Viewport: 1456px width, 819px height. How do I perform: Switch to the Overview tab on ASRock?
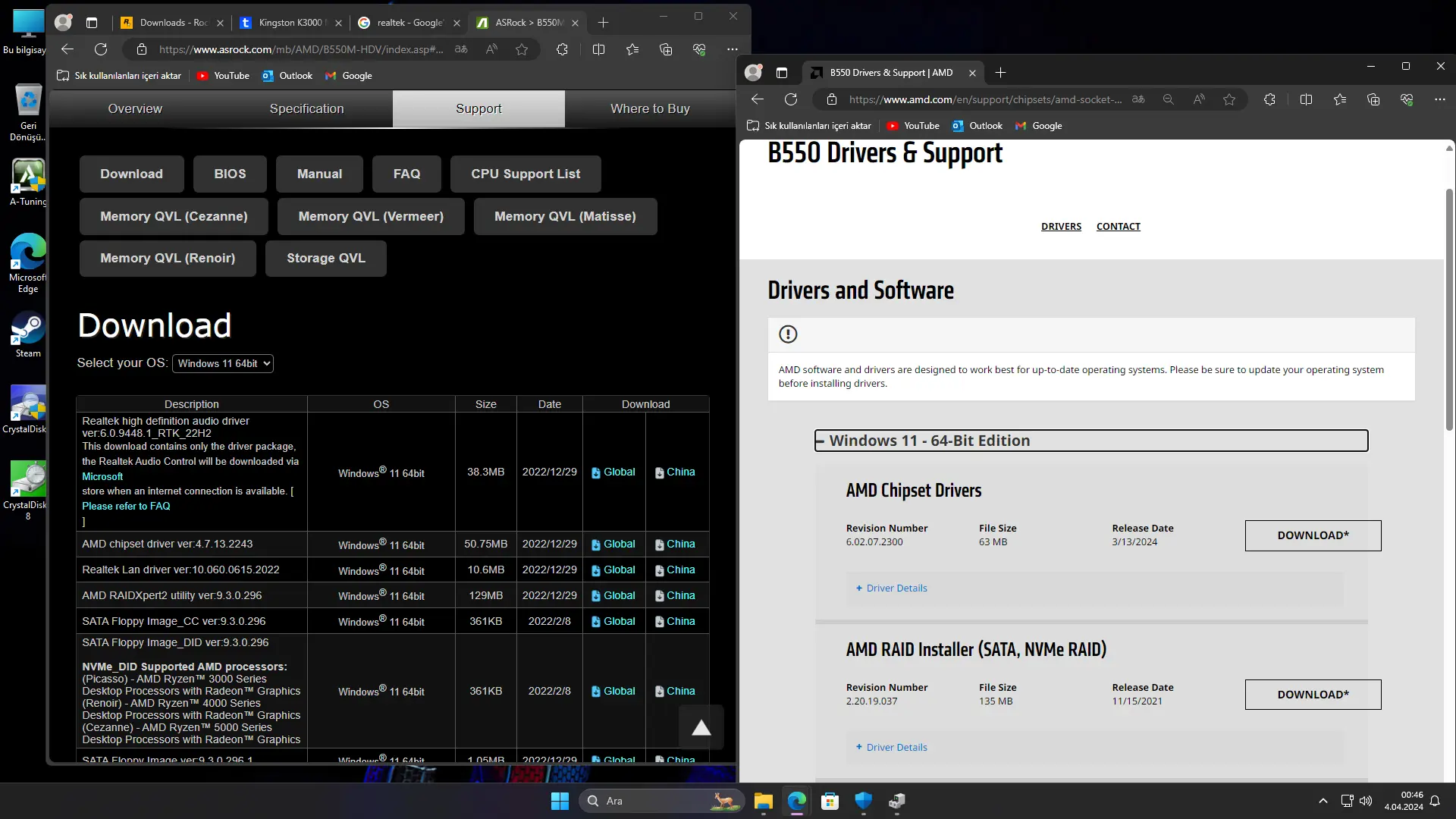tap(135, 108)
